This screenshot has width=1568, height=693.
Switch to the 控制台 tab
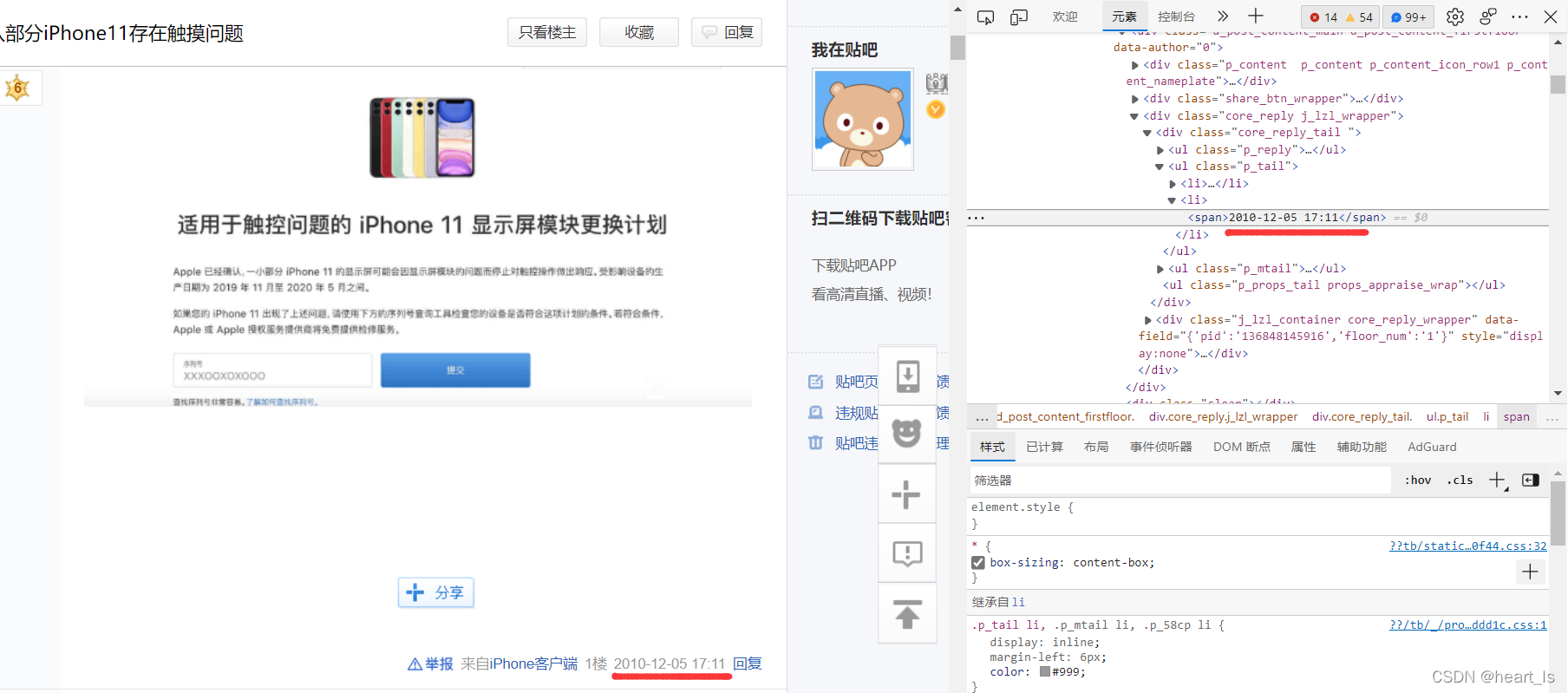coord(1176,16)
